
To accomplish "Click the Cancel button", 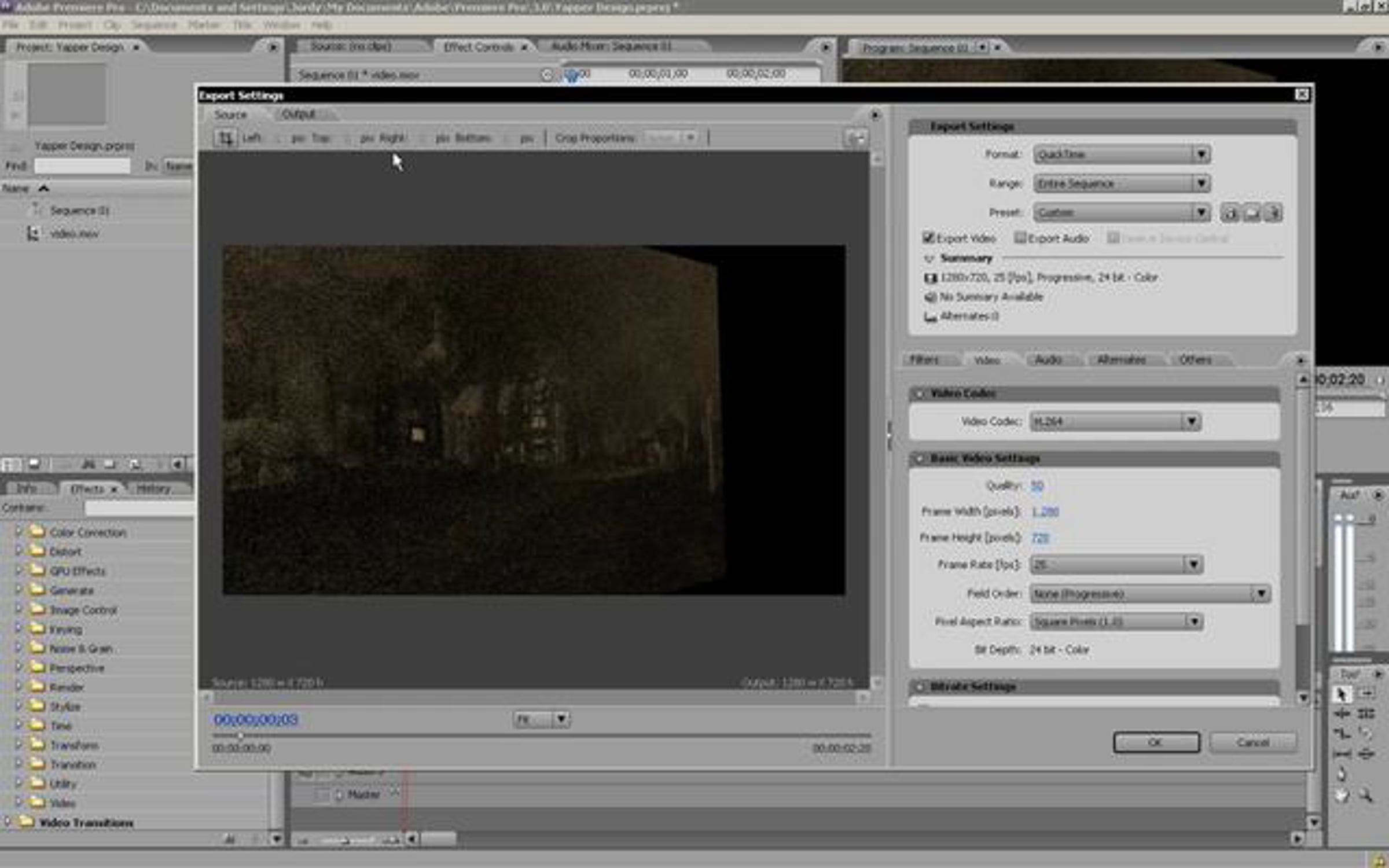I will 1252,742.
